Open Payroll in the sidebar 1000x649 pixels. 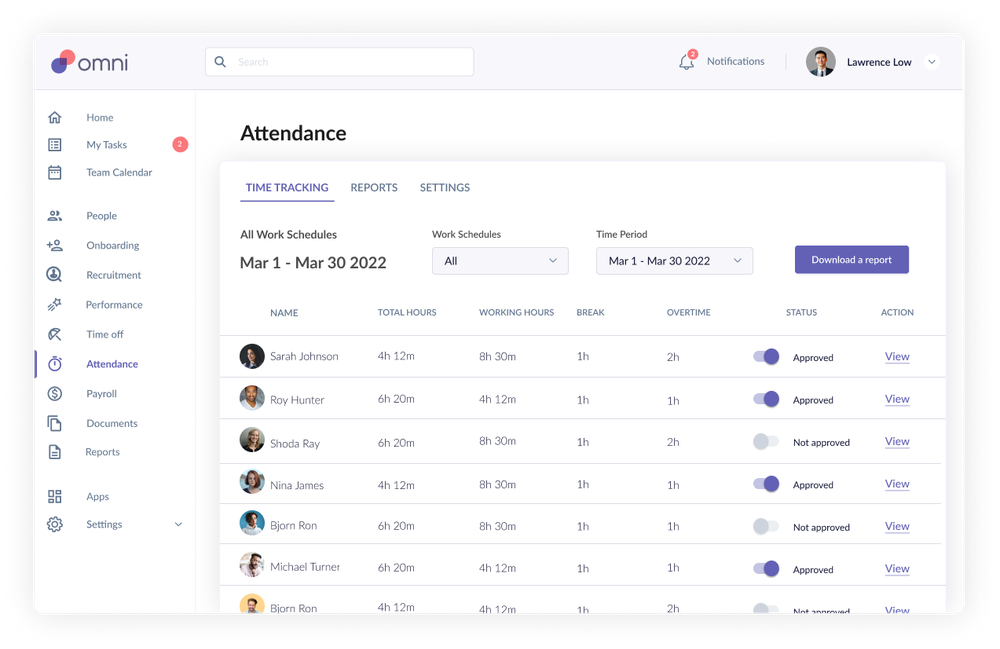101,393
